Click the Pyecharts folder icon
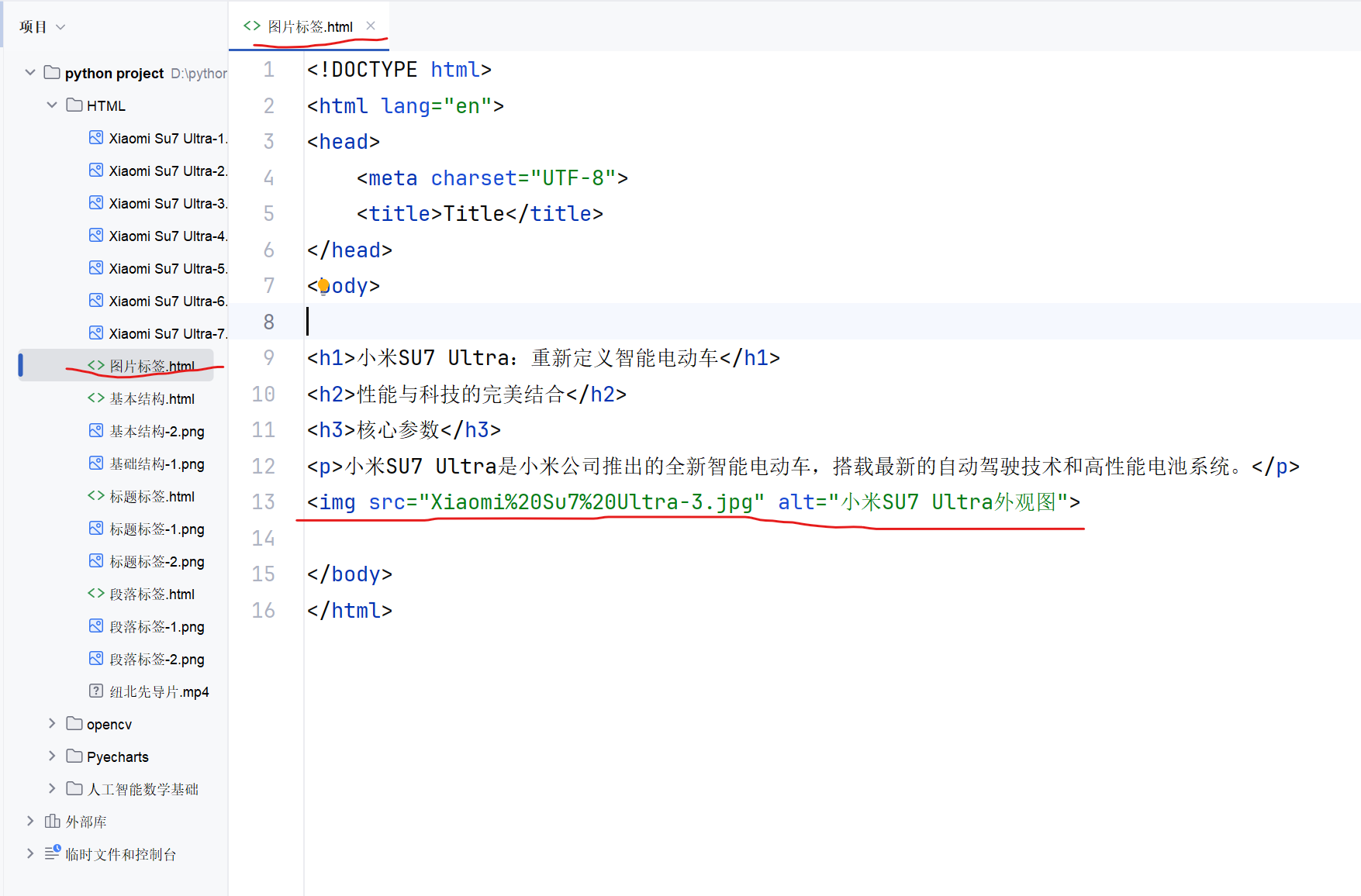 coord(74,756)
